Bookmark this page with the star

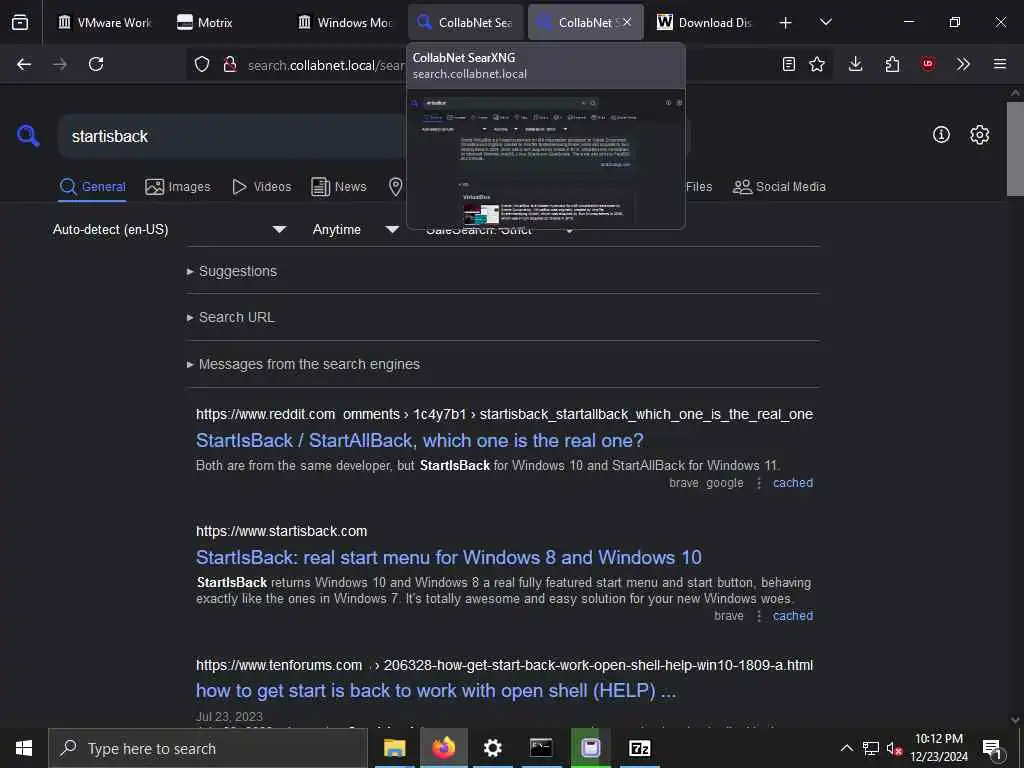[x=817, y=64]
